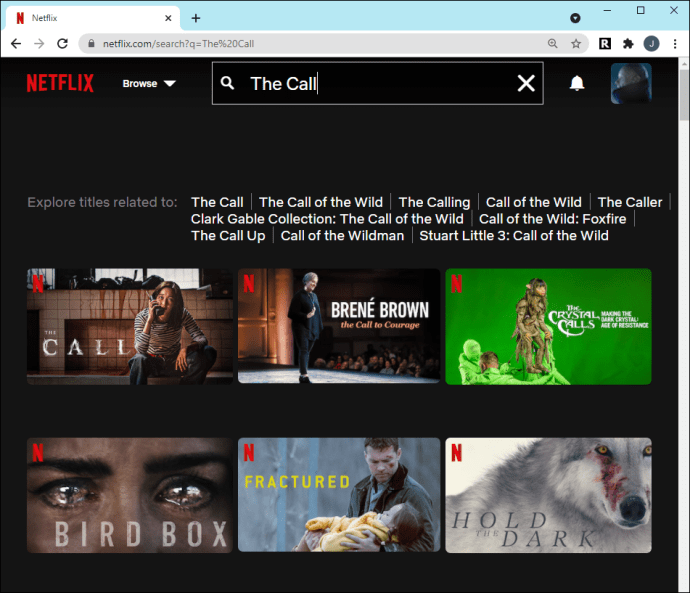Open Brené Brown the Call to Courage
This screenshot has width=690, height=593.
pos(339,326)
